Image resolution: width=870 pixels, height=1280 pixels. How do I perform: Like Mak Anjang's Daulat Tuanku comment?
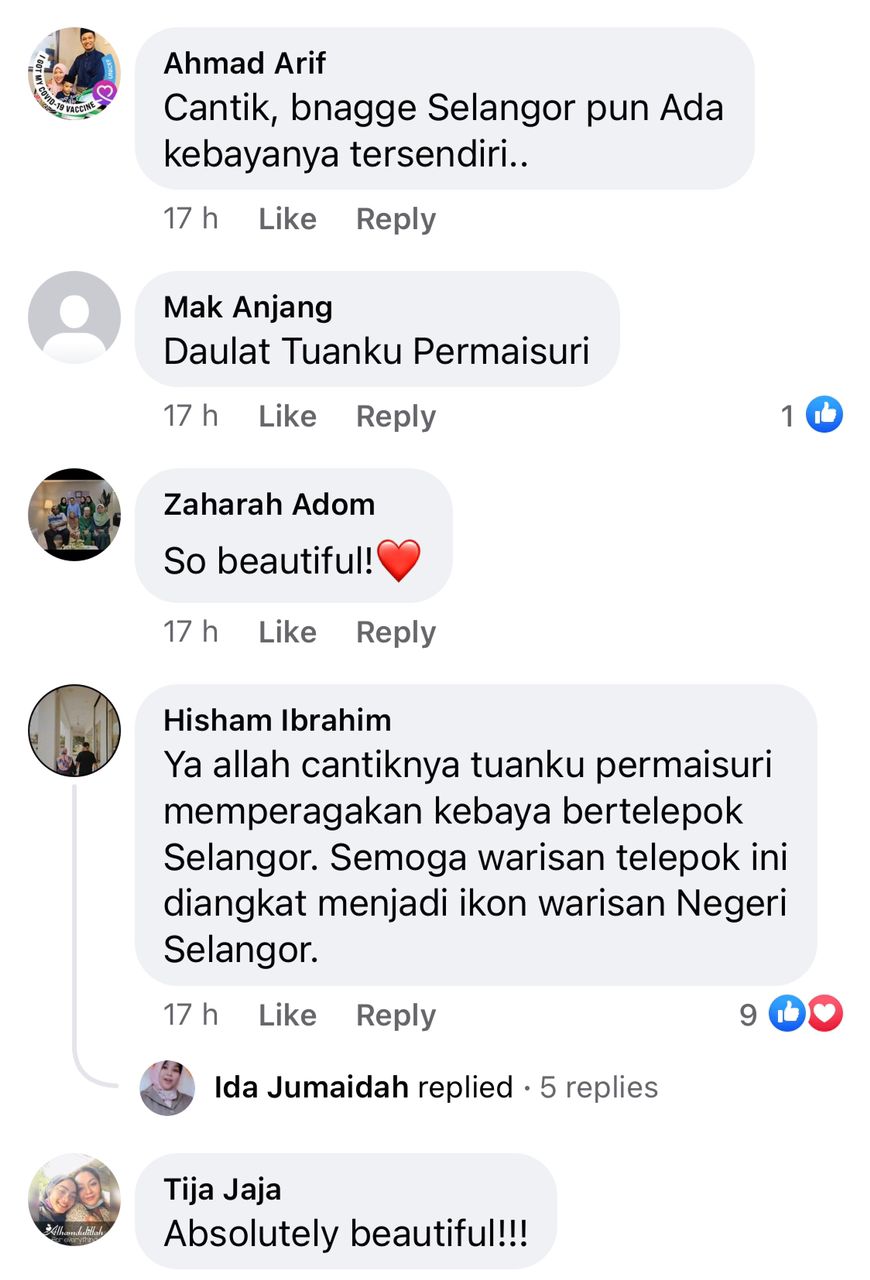[287, 416]
